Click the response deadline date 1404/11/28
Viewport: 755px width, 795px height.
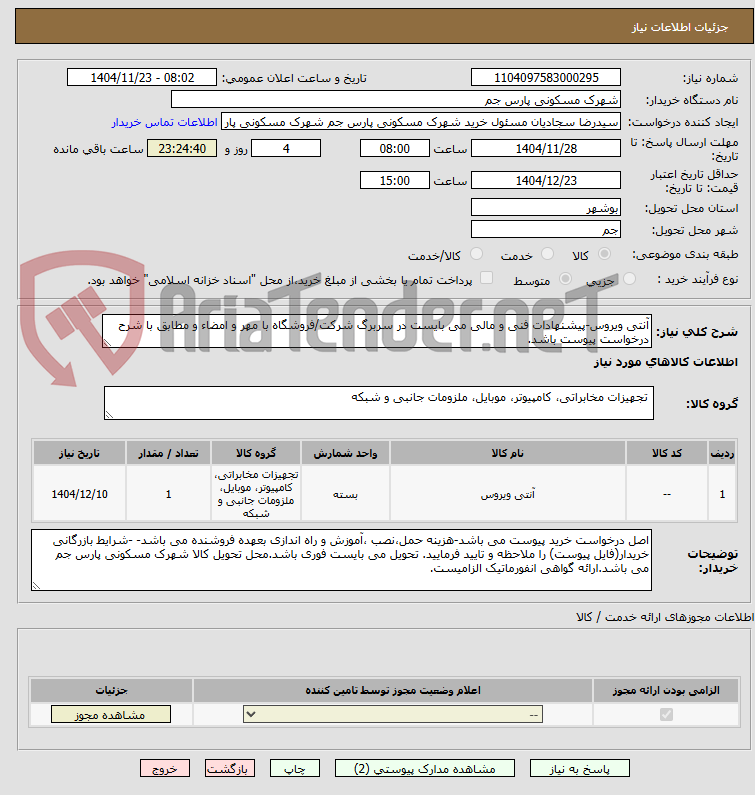point(546,149)
